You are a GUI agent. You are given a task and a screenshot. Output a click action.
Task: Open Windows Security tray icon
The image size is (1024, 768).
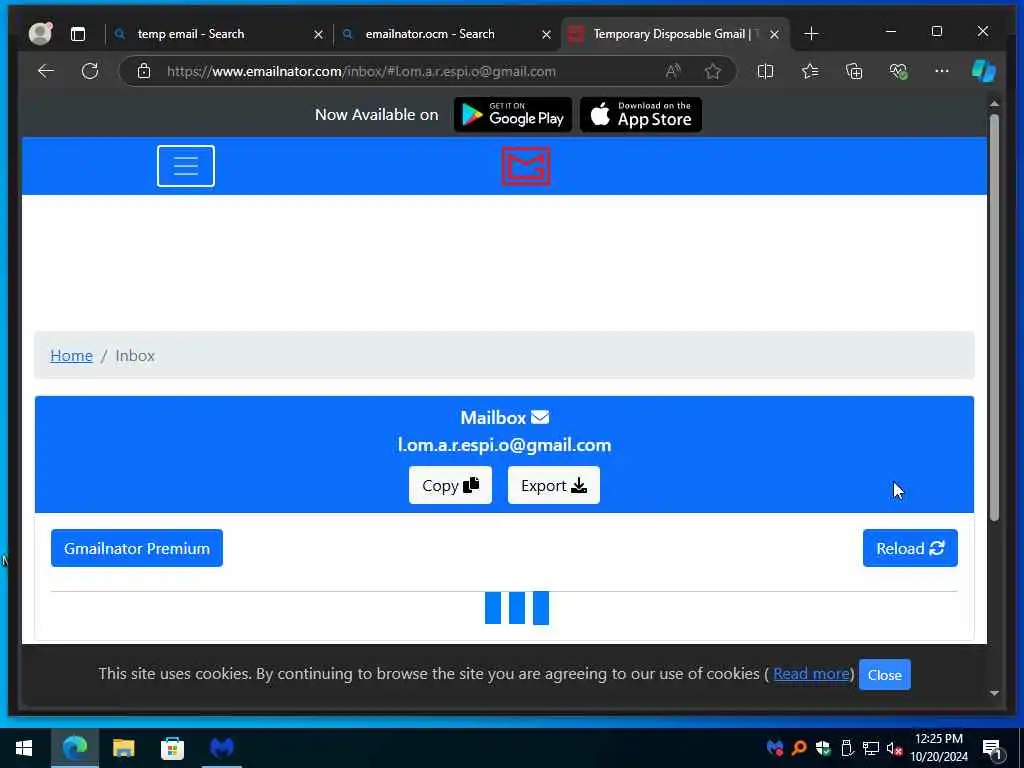(823, 748)
